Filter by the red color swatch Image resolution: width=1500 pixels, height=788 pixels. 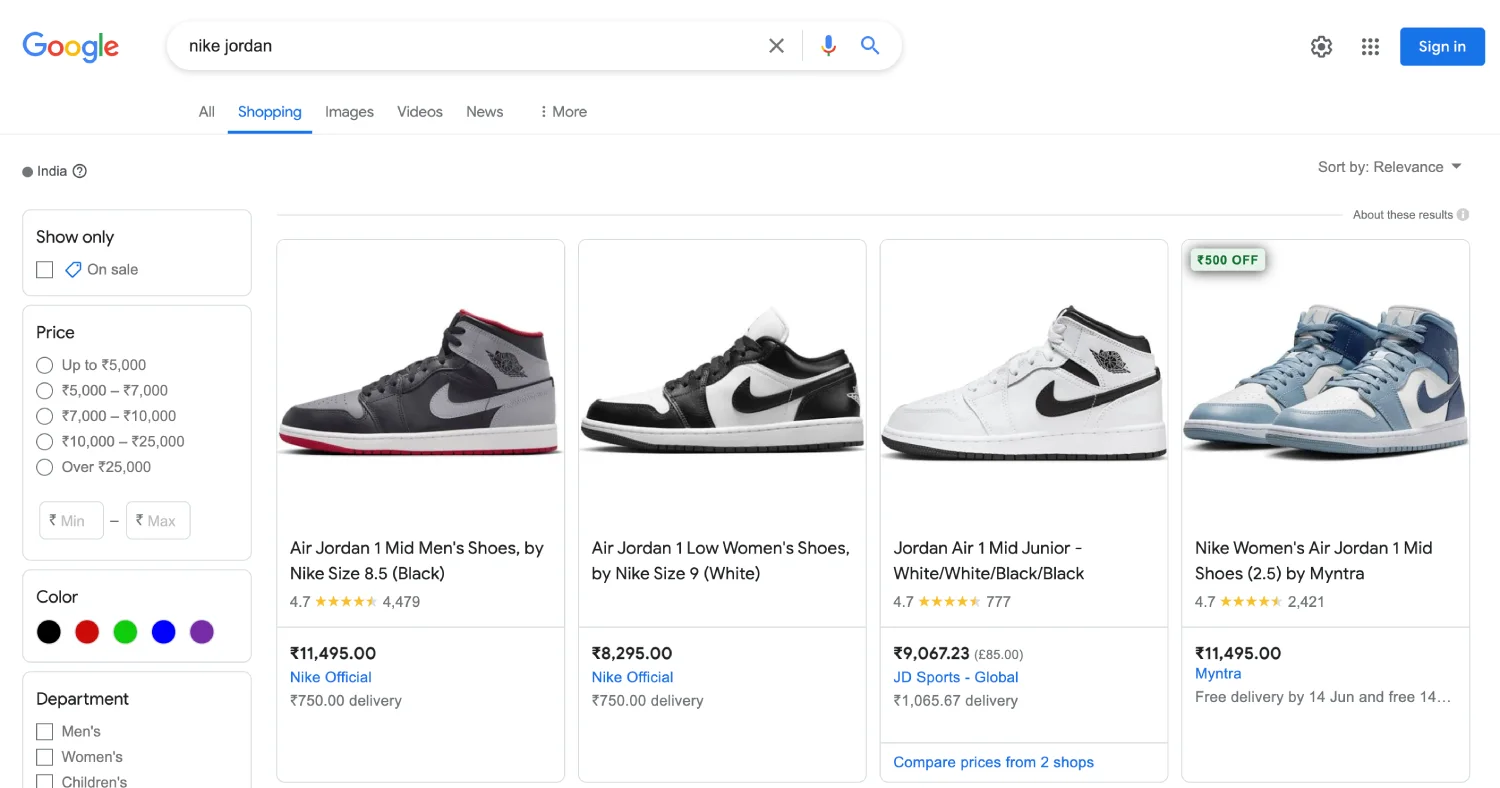pos(87,632)
